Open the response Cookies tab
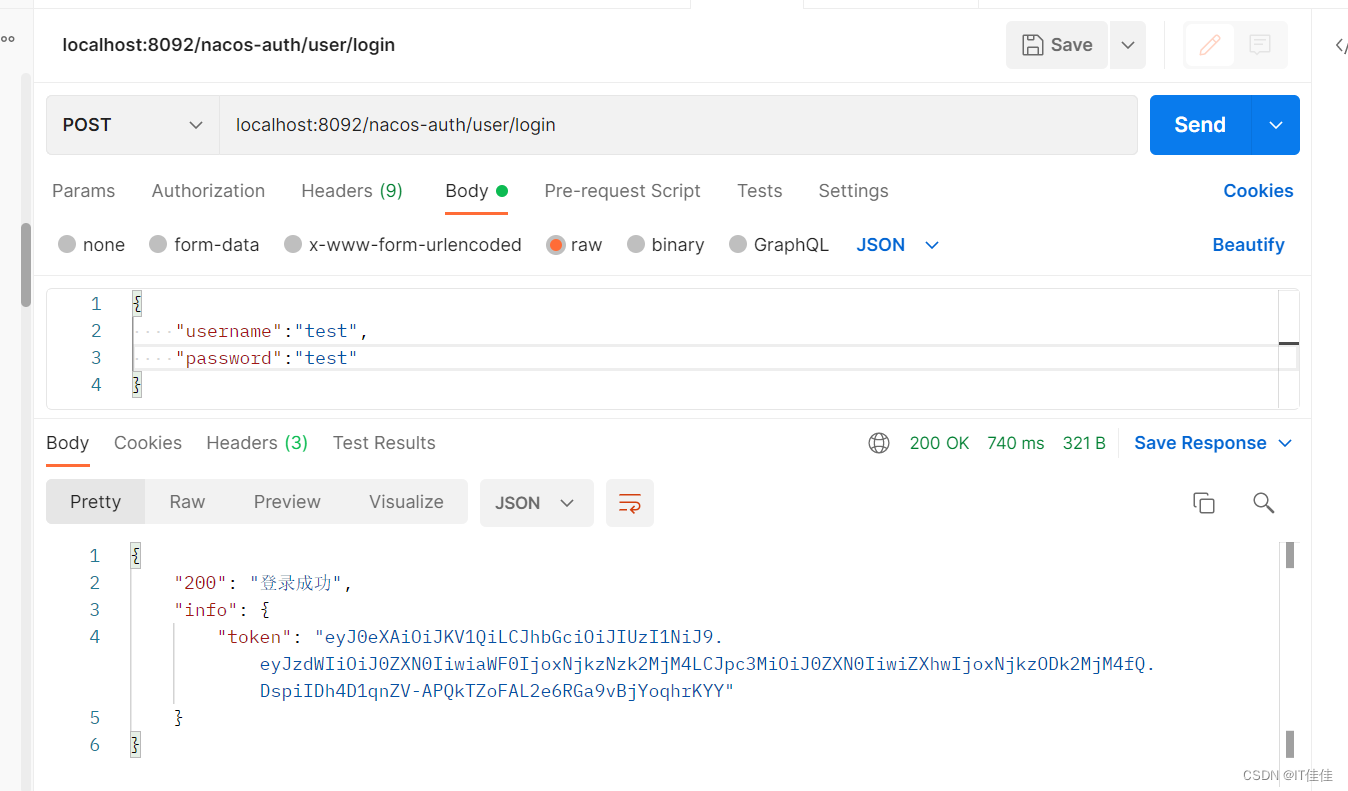 (148, 443)
